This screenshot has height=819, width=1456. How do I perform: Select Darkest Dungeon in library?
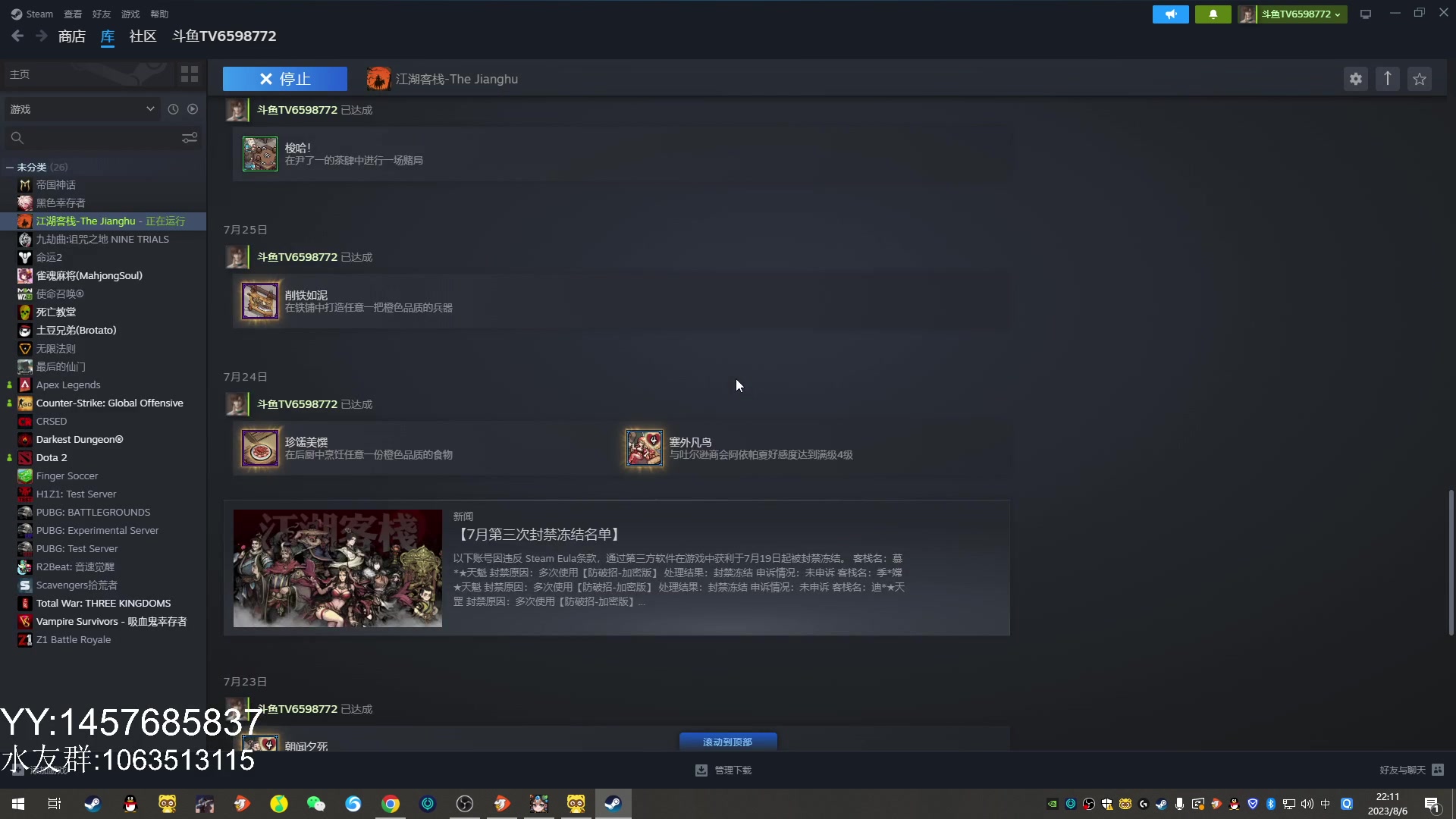point(80,440)
